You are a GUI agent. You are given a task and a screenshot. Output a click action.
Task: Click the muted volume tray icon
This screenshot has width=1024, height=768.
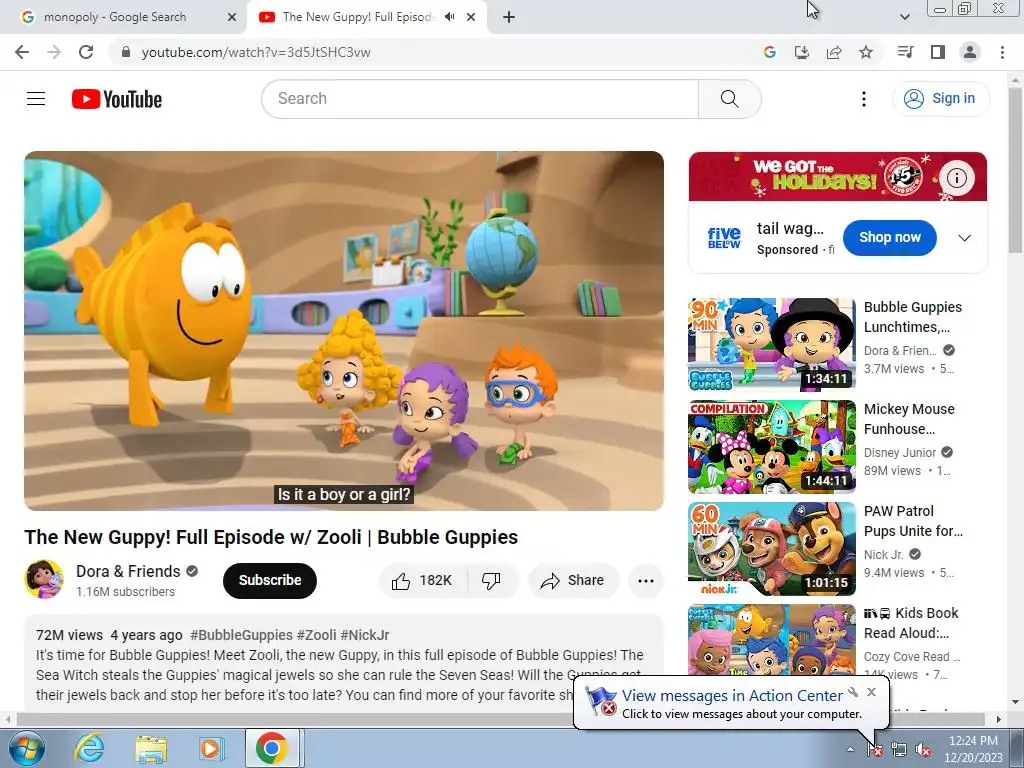[923, 750]
